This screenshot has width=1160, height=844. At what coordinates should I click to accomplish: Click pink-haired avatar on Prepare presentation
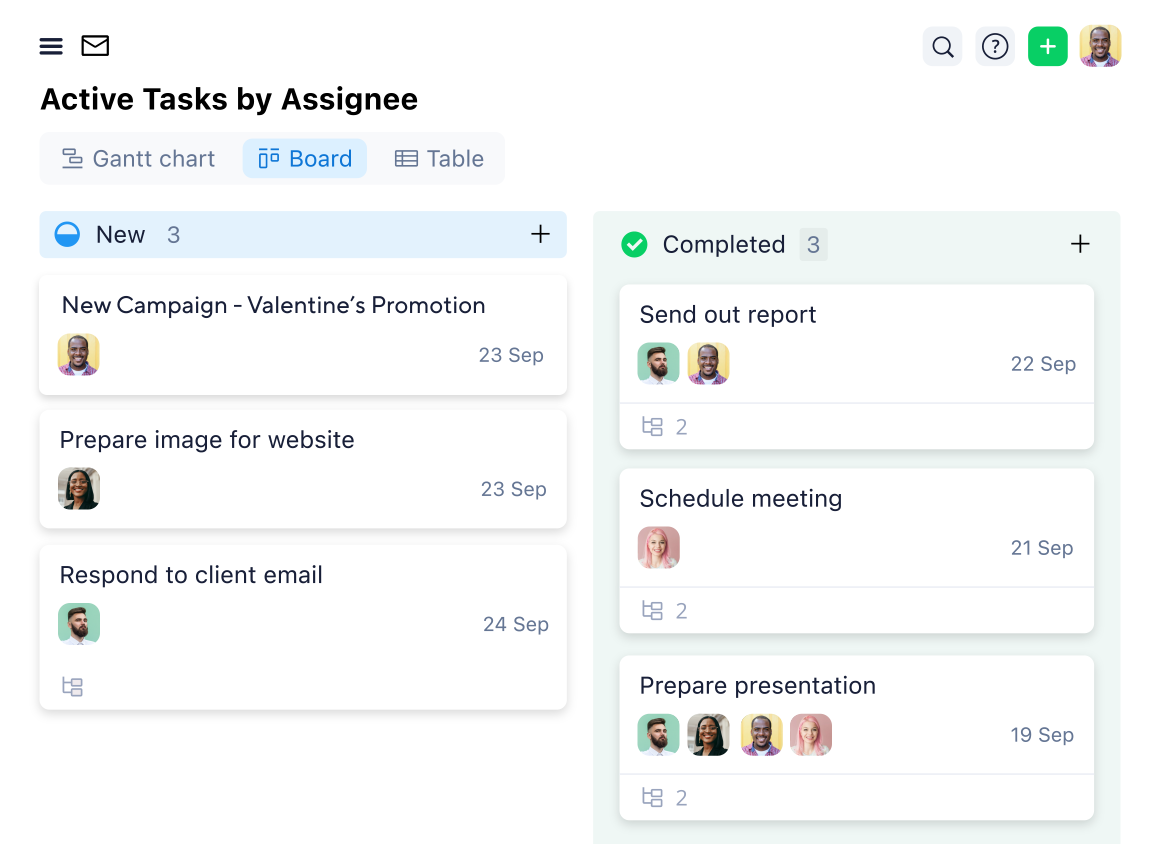coord(811,735)
